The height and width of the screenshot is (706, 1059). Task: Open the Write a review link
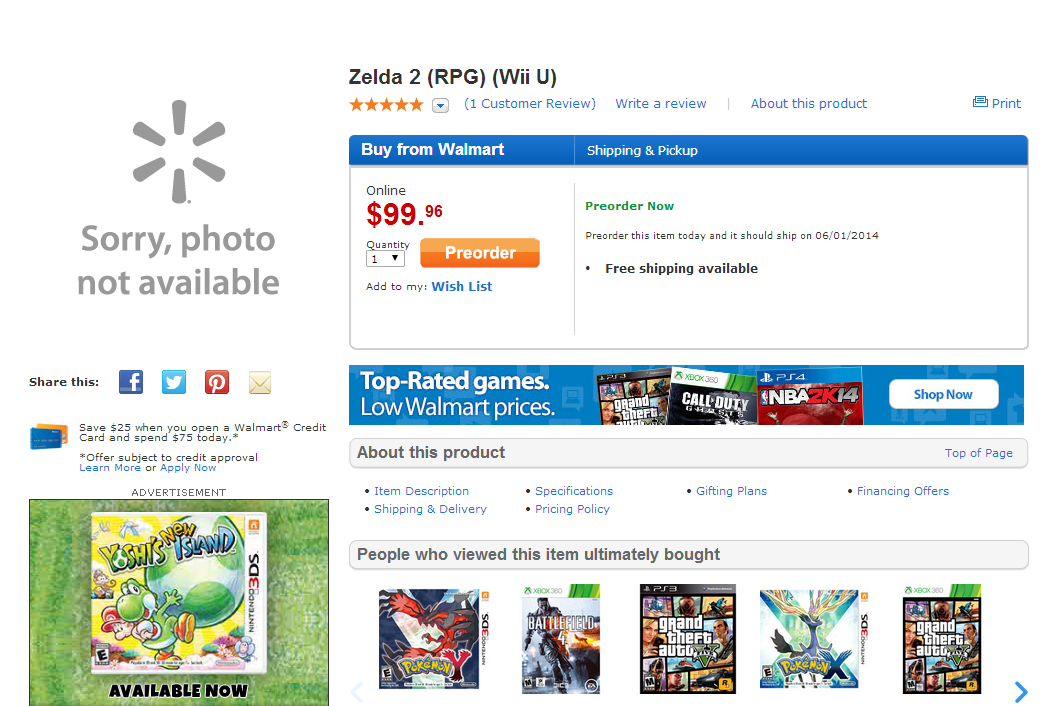click(x=660, y=104)
